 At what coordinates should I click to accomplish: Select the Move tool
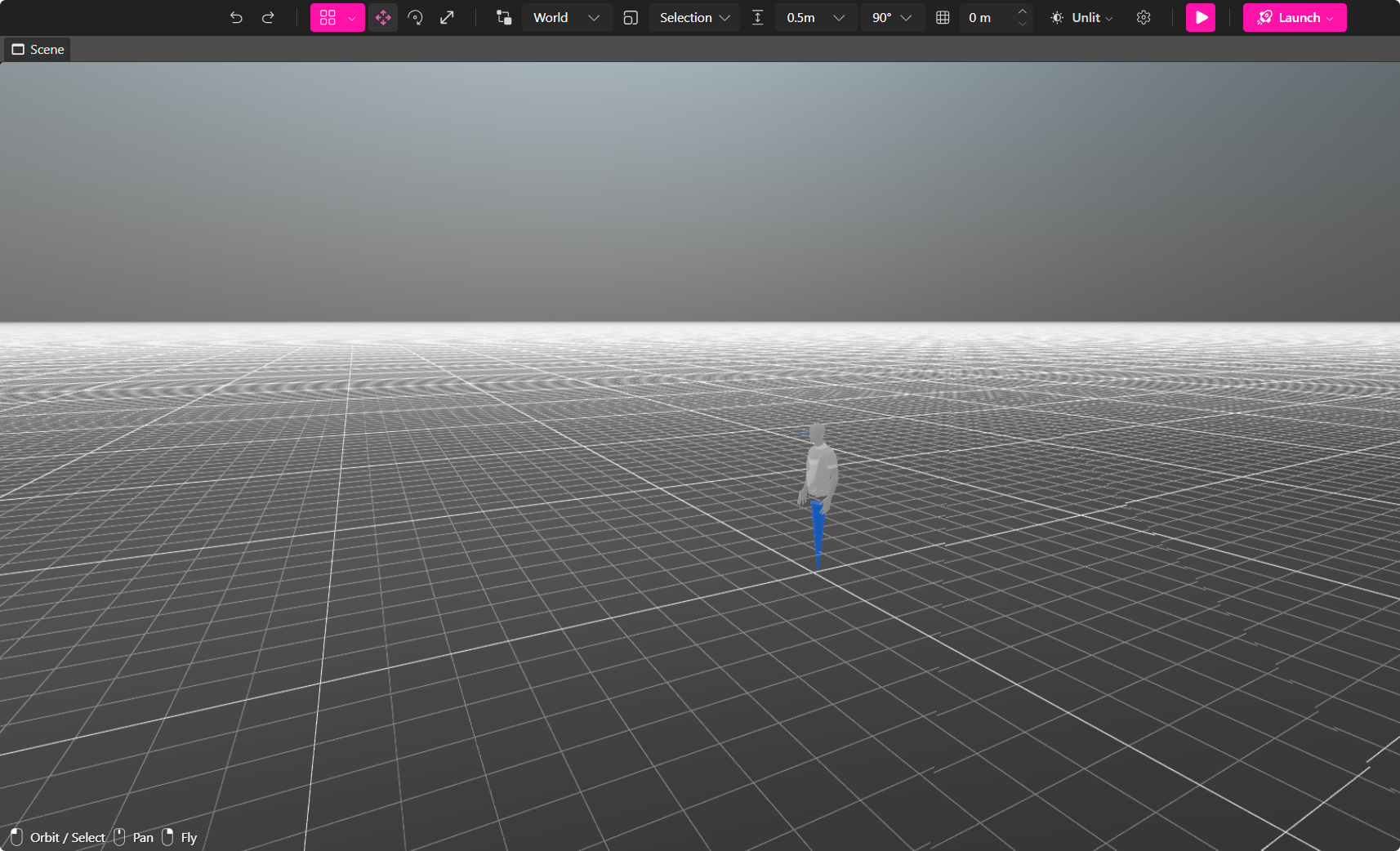(x=383, y=17)
